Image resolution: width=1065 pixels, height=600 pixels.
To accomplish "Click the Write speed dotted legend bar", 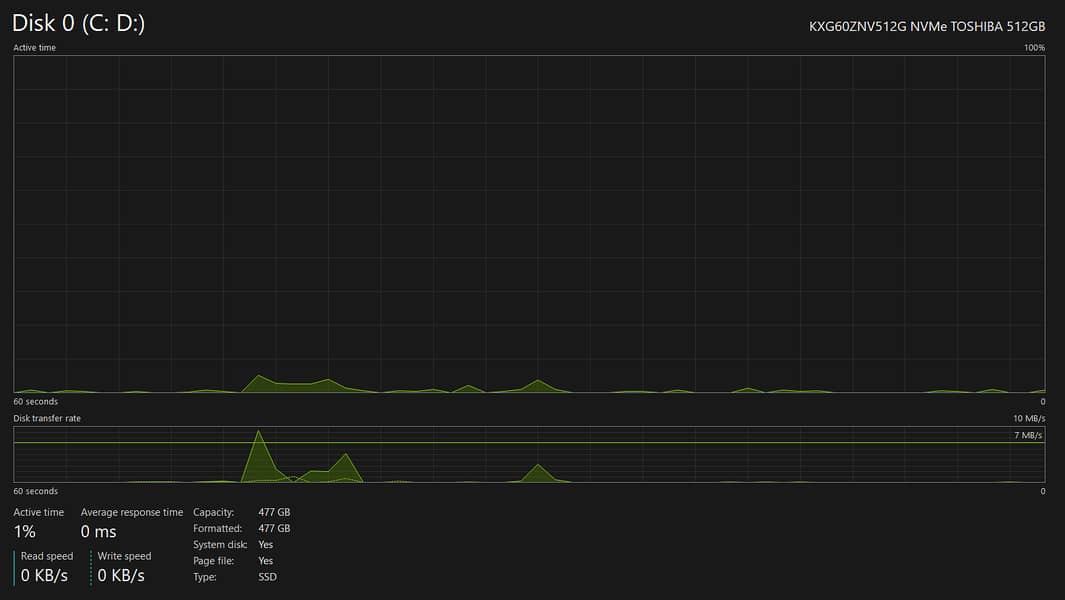I will pos(91,567).
